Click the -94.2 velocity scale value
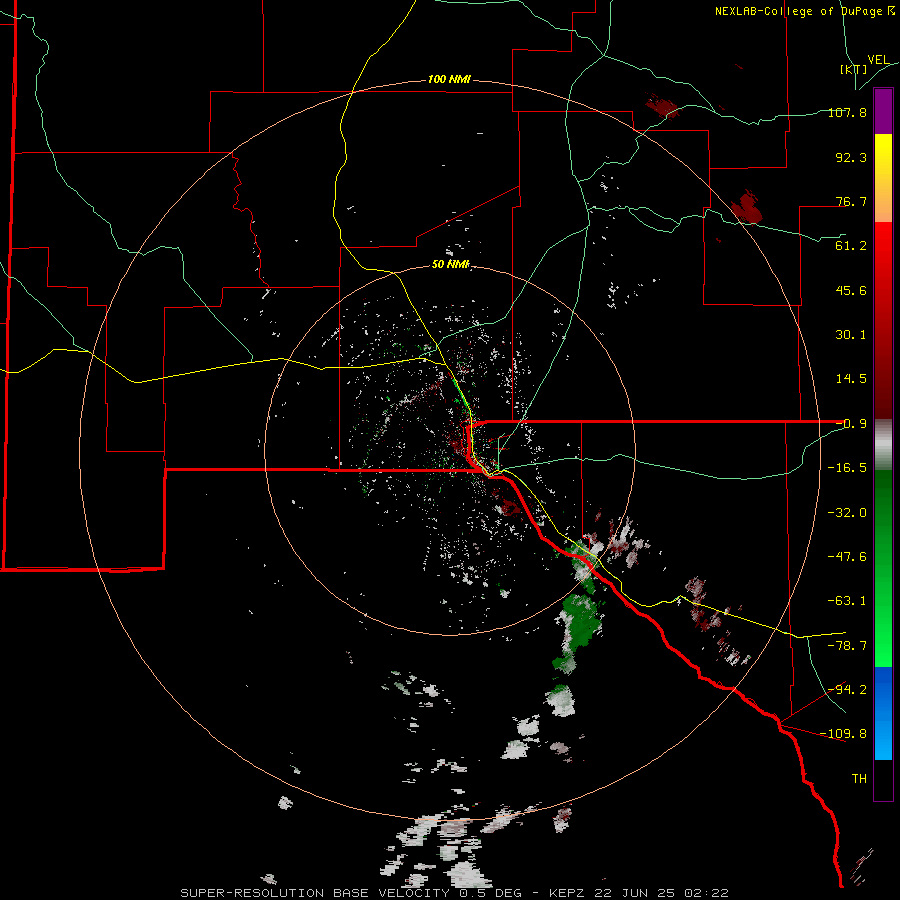 pyautogui.click(x=847, y=690)
